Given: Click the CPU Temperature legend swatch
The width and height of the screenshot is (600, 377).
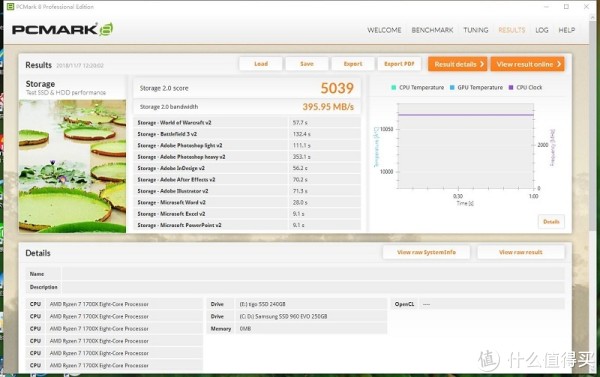Looking at the screenshot, I should coord(394,88).
